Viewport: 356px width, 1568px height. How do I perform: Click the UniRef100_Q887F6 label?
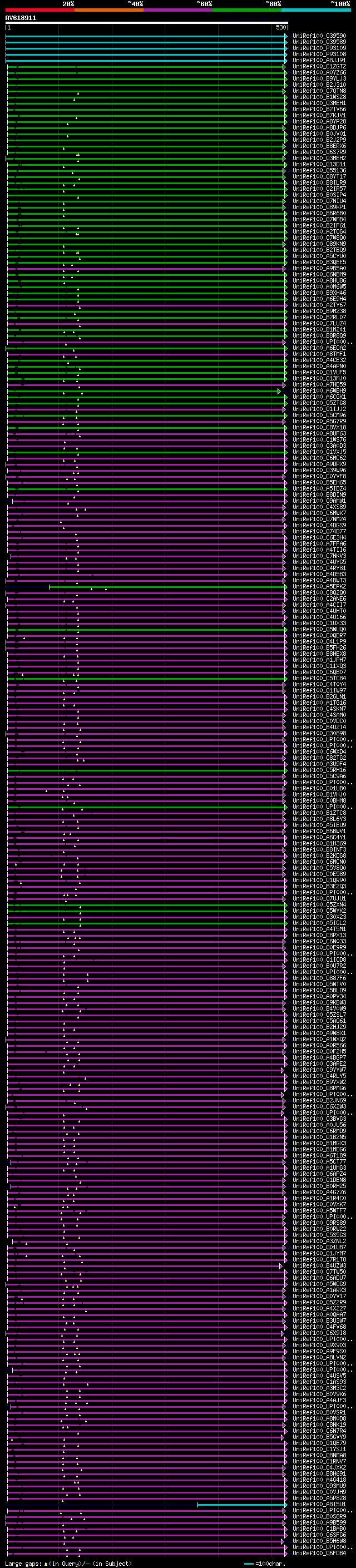pyautogui.click(x=319, y=978)
